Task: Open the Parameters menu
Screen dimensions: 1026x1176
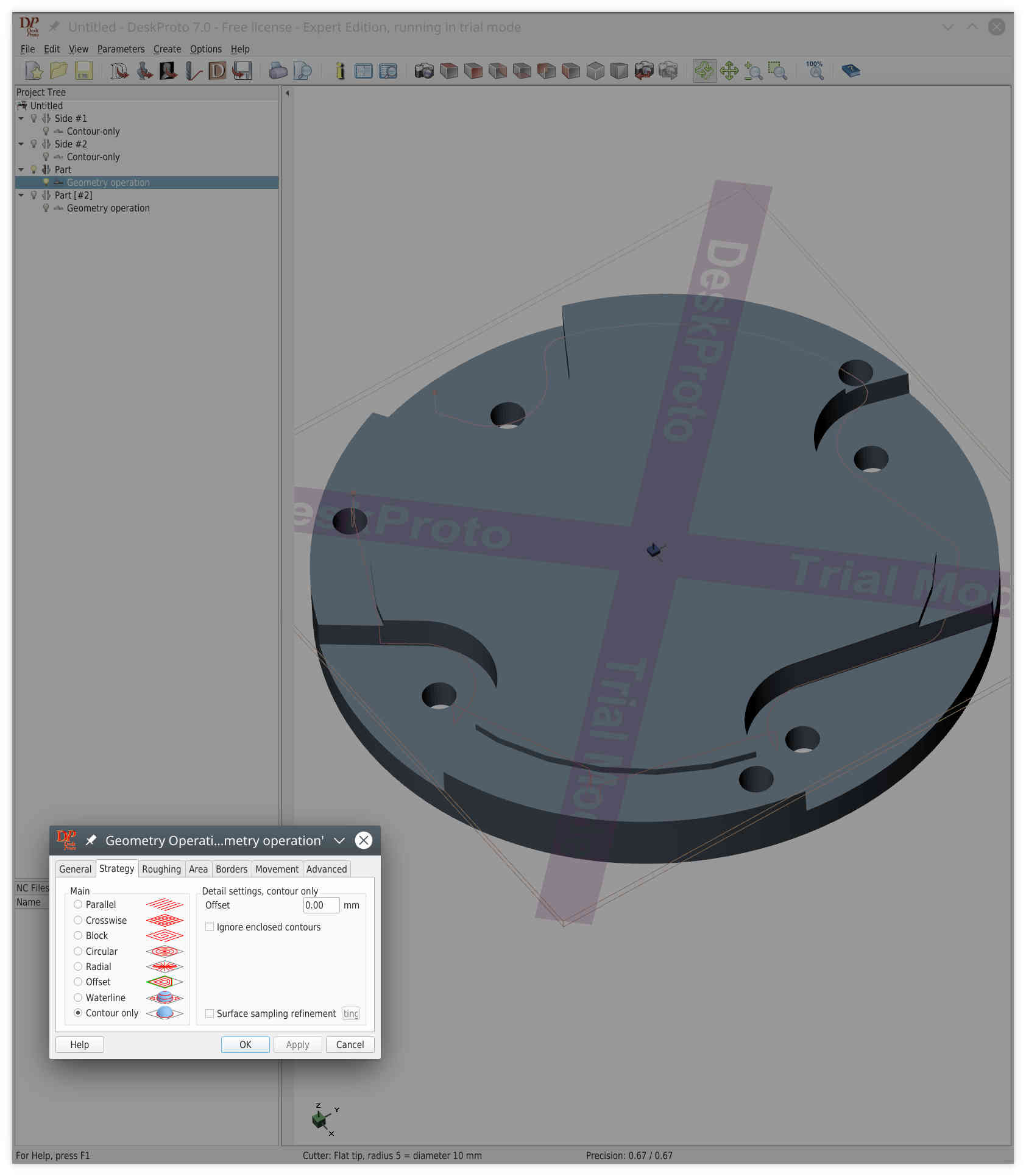Action: [x=121, y=49]
